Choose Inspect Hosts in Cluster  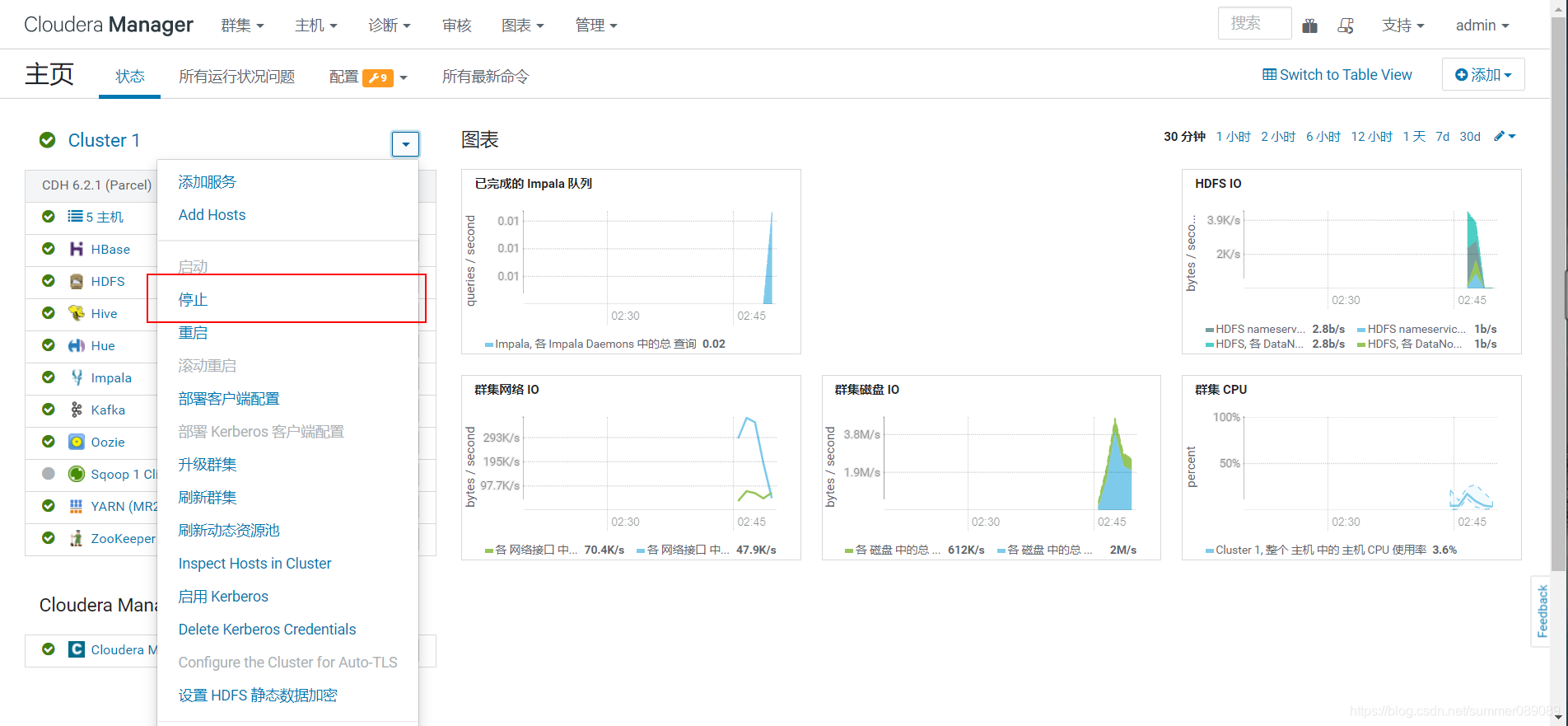click(255, 564)
